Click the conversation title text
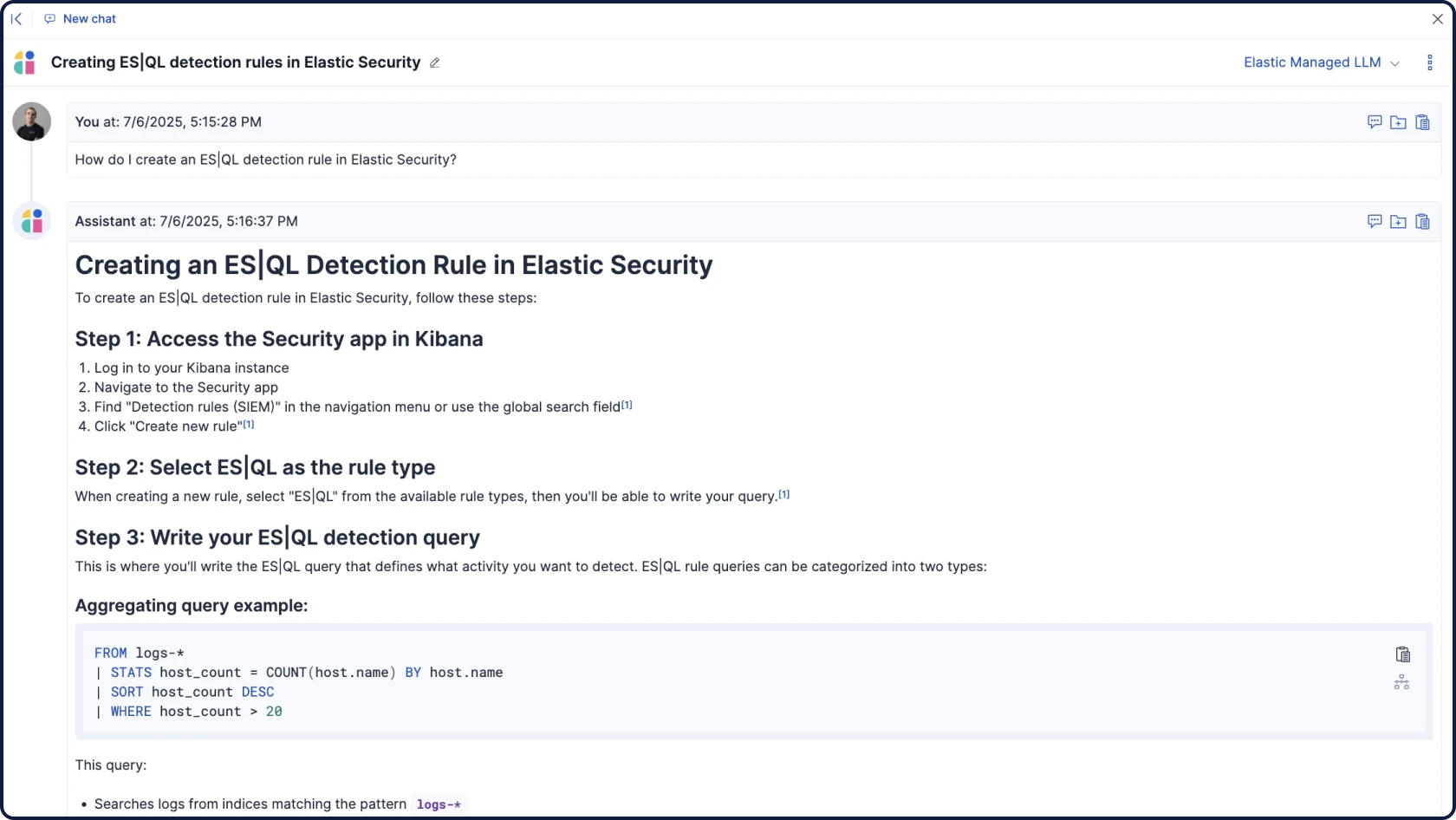 tap(236, 62)
